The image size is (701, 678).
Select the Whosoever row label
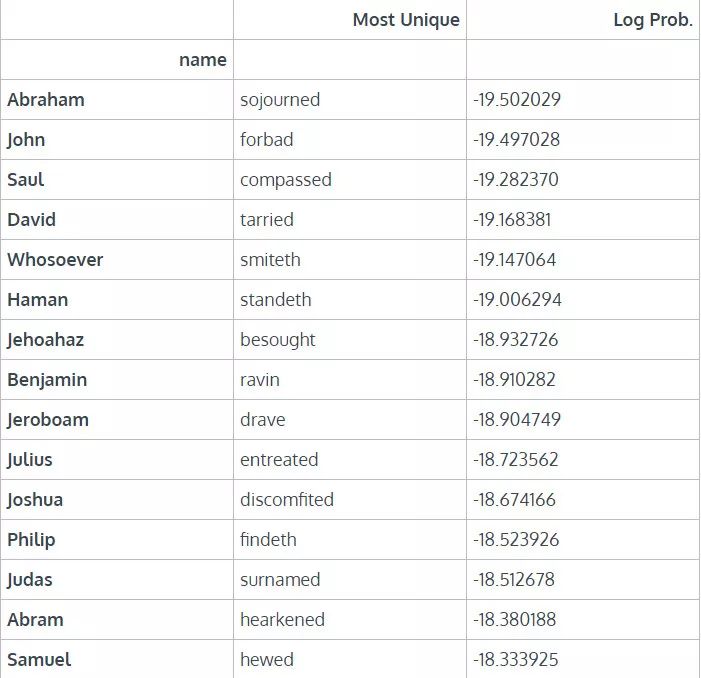[55, 260]
